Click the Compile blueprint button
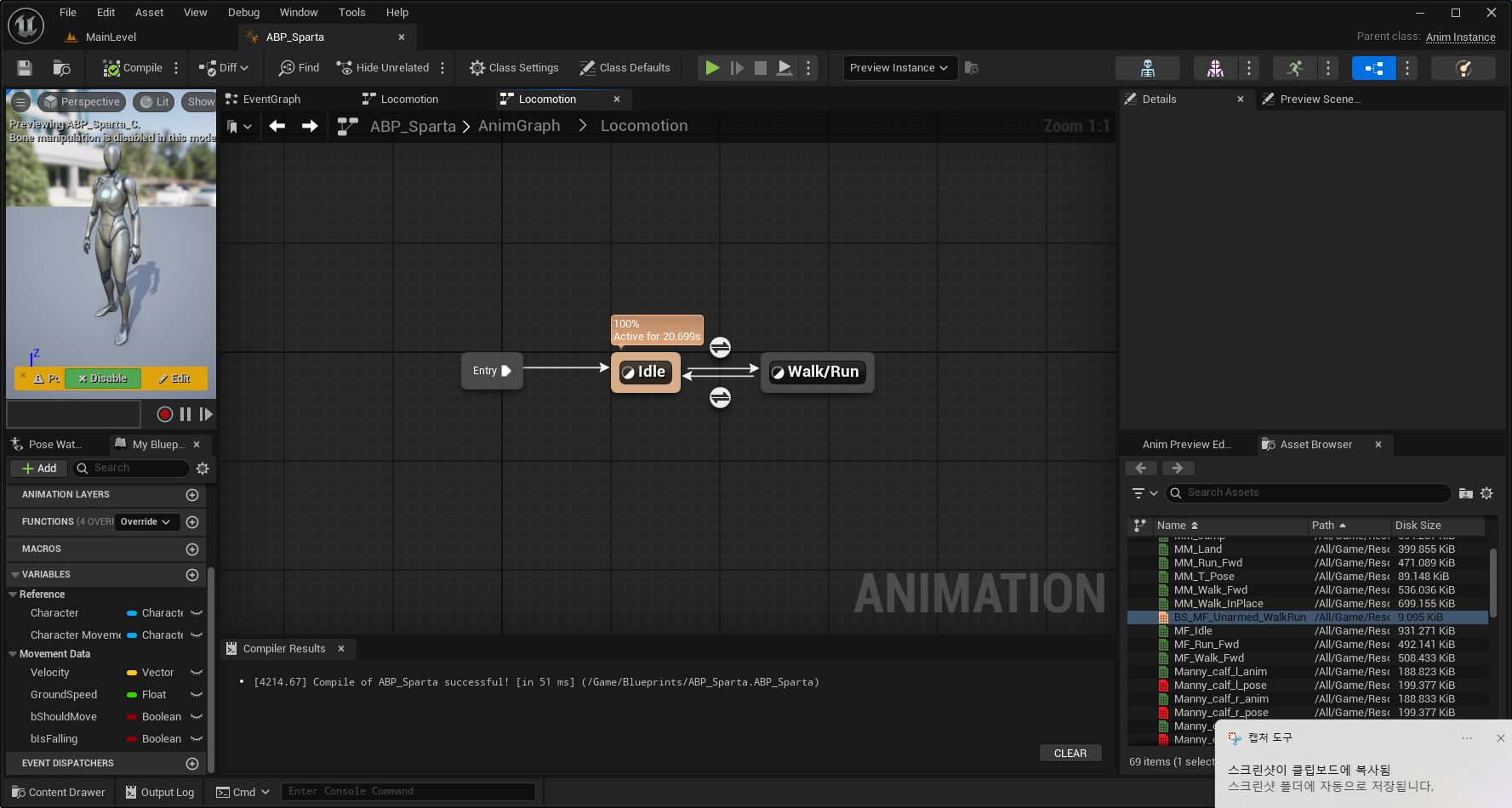Screen dimensions: 1512x808 (133, 68)
